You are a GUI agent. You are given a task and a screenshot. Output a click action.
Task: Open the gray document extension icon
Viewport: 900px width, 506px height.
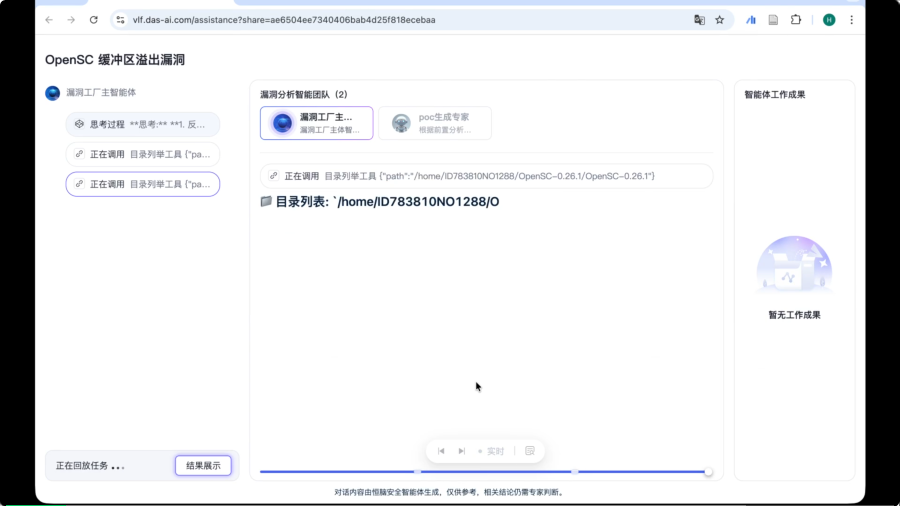pyautogui.click(x=773, y=20)
